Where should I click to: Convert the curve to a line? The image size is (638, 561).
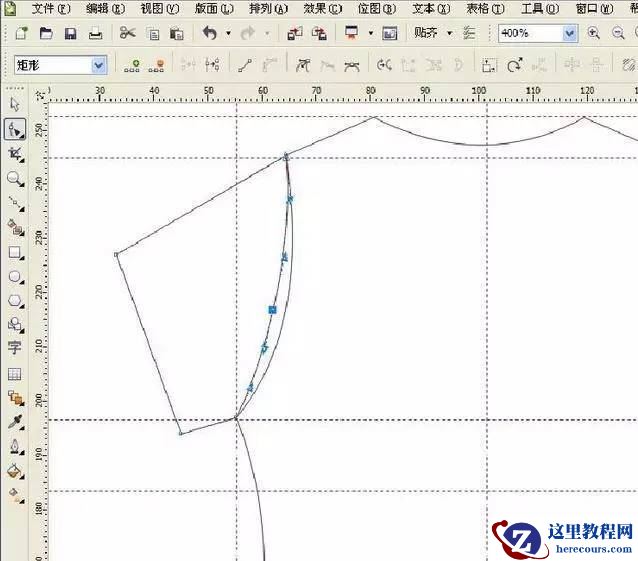245,65
